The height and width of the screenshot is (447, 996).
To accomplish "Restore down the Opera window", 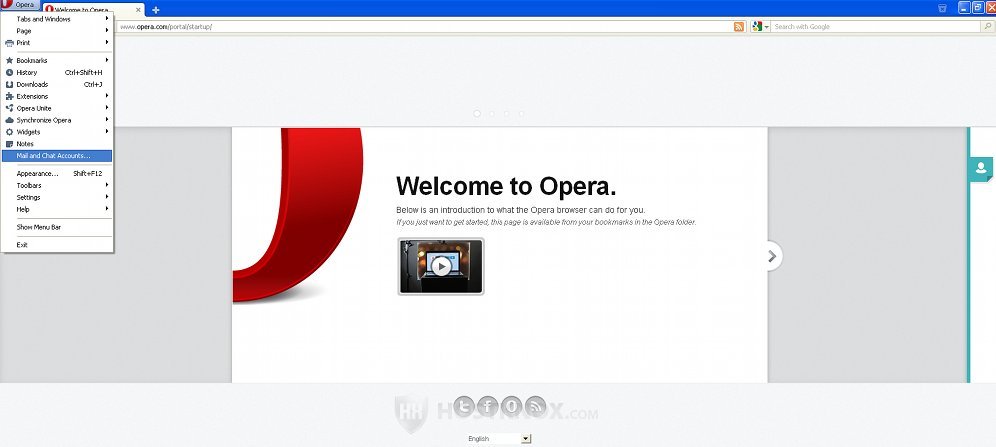I will pos(978,8).
